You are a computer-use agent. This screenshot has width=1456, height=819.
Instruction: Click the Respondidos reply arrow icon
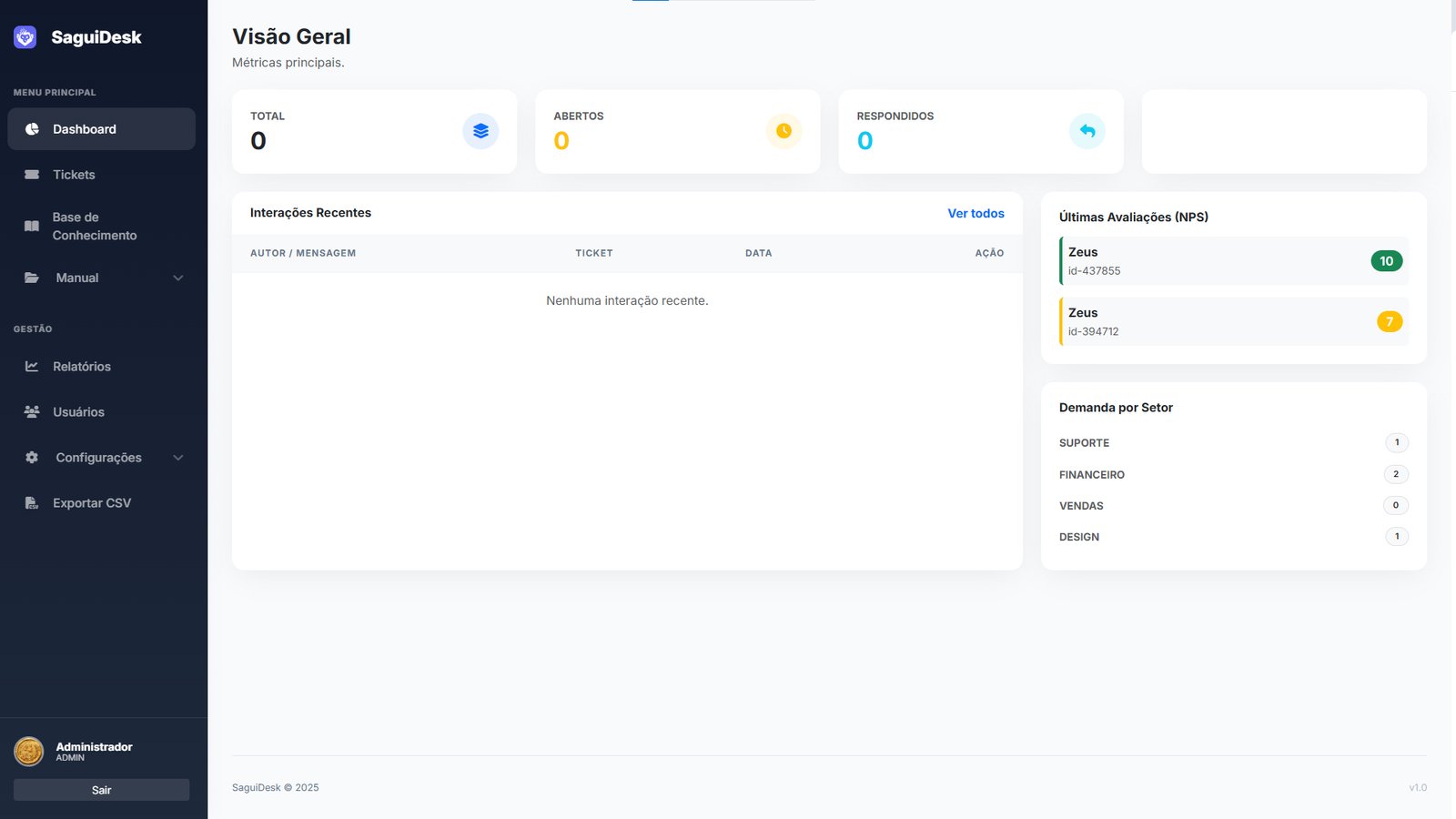tap(1087, 131)
